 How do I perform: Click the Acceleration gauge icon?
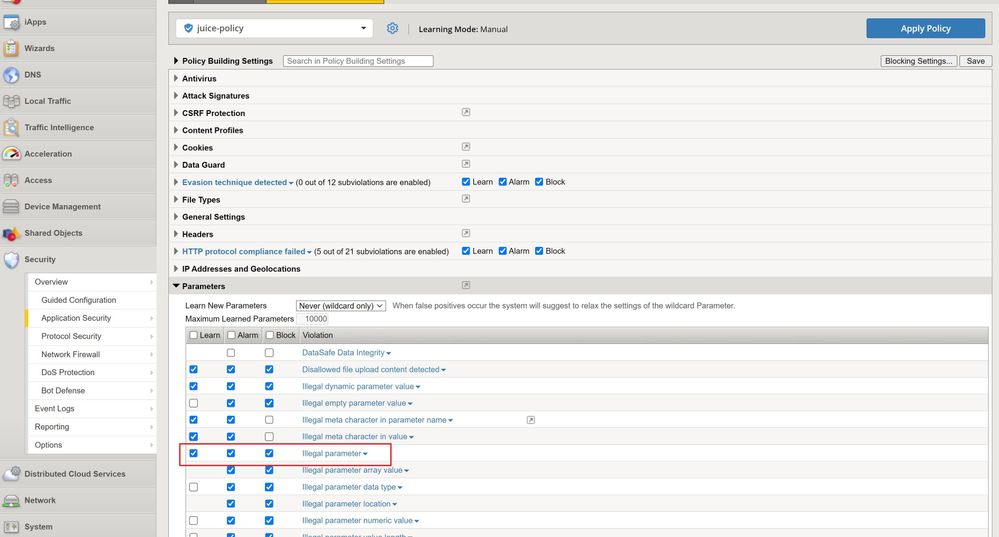click(11, 154)
